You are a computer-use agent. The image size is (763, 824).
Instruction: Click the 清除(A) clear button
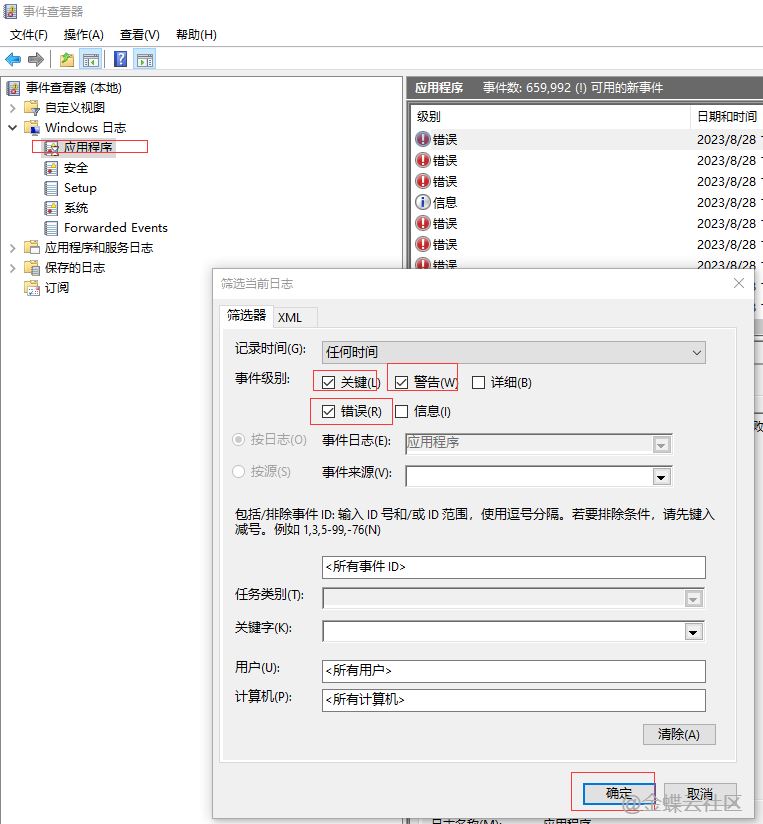[x=679, y=734]
